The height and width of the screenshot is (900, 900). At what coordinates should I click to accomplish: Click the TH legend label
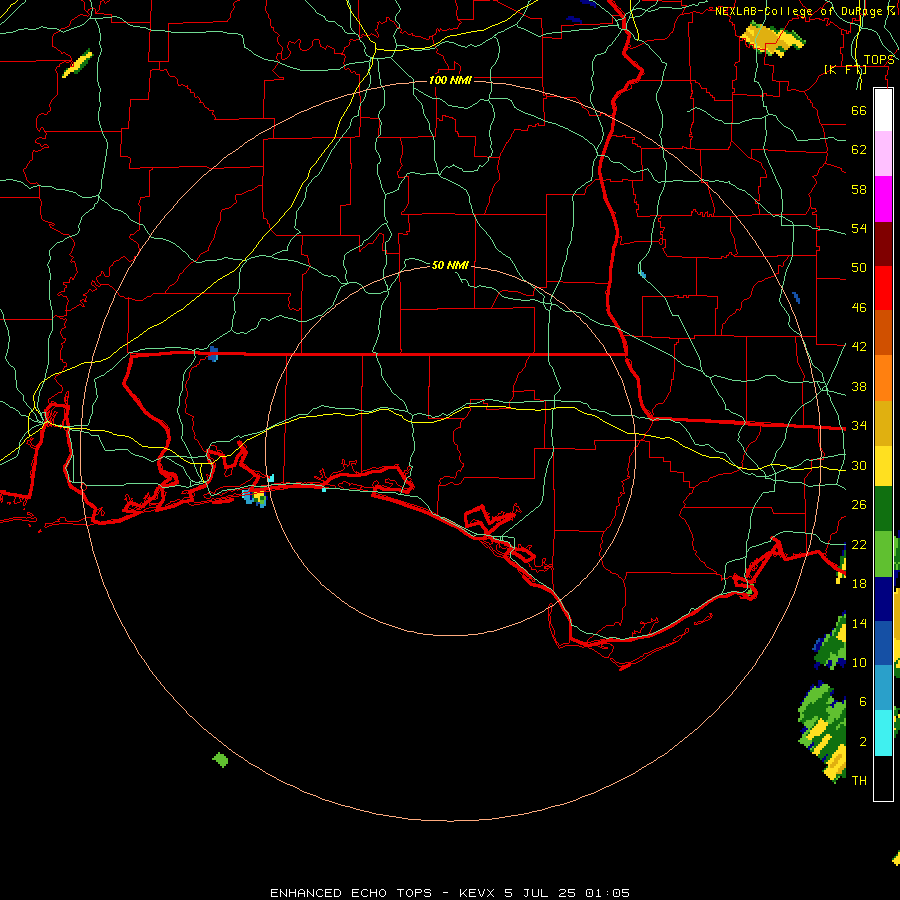click(x=859, y=781)
